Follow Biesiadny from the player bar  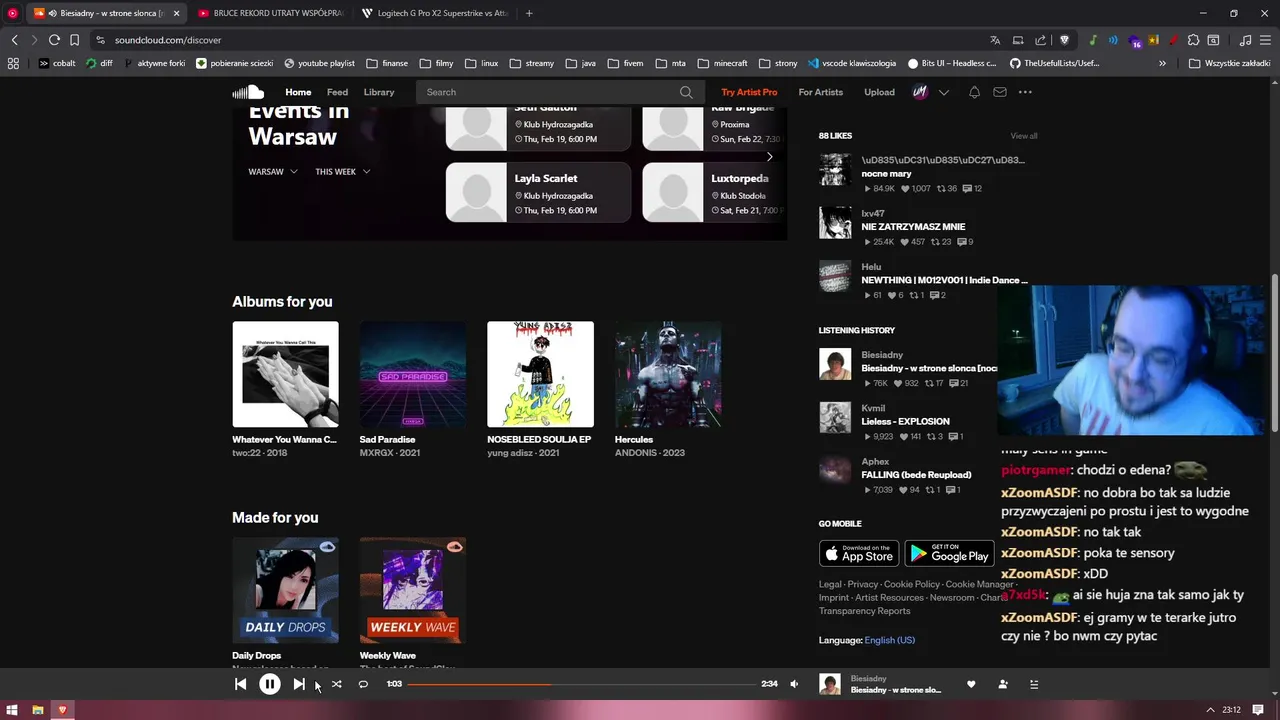click(x=1003, y=684)
